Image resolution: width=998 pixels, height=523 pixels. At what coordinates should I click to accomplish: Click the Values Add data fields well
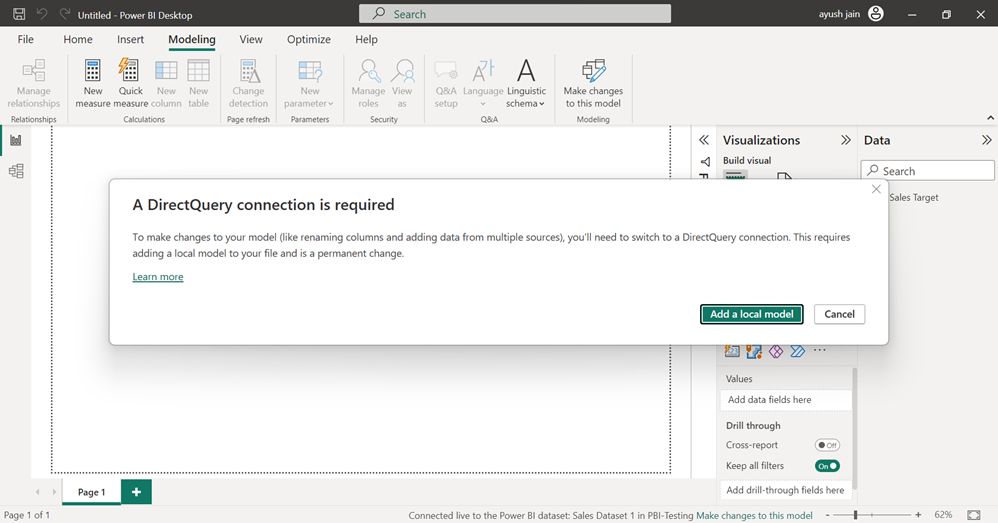click(786, 400)
